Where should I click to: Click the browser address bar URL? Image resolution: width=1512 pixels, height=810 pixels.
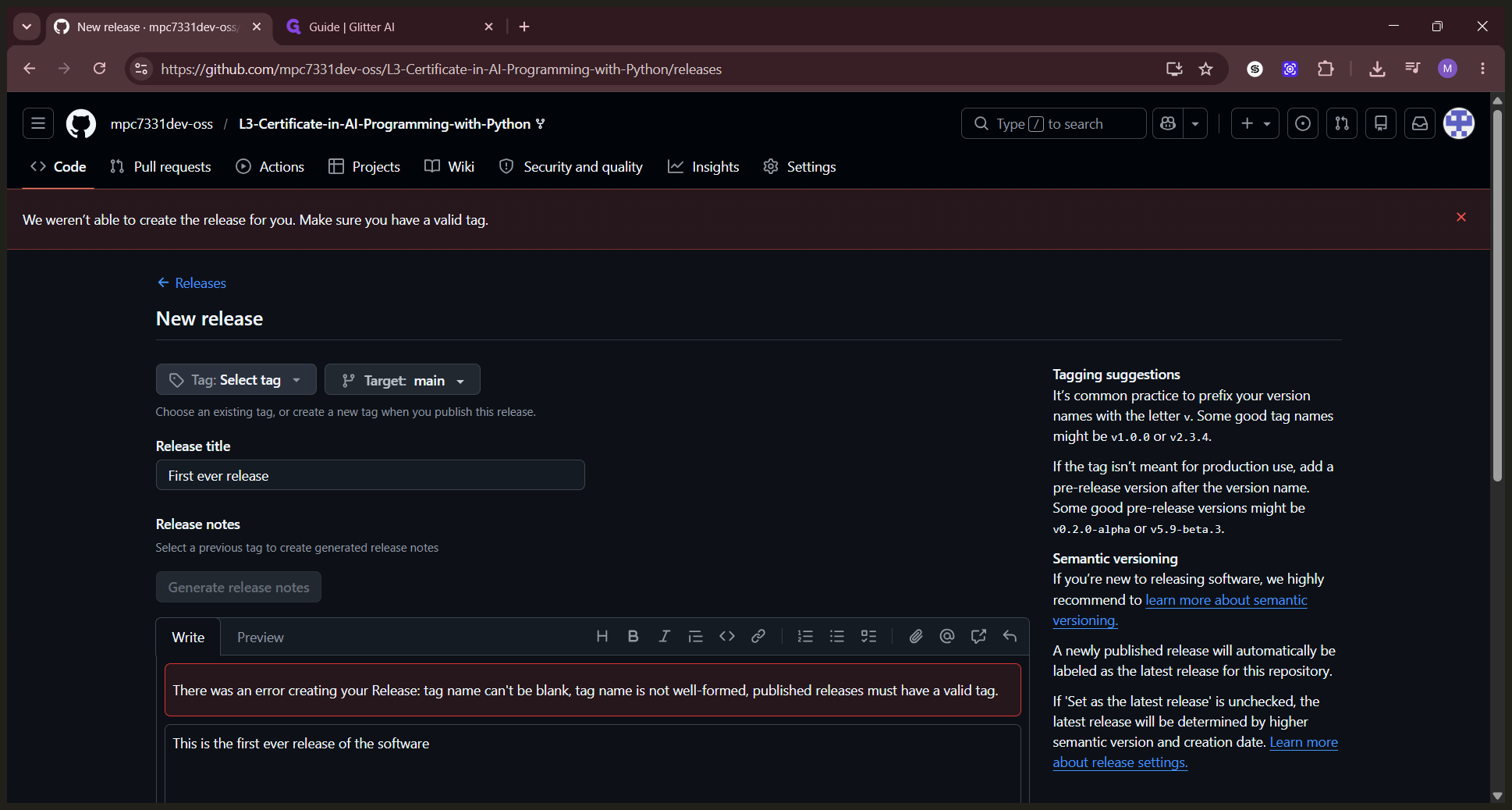[x=441, y=69]
